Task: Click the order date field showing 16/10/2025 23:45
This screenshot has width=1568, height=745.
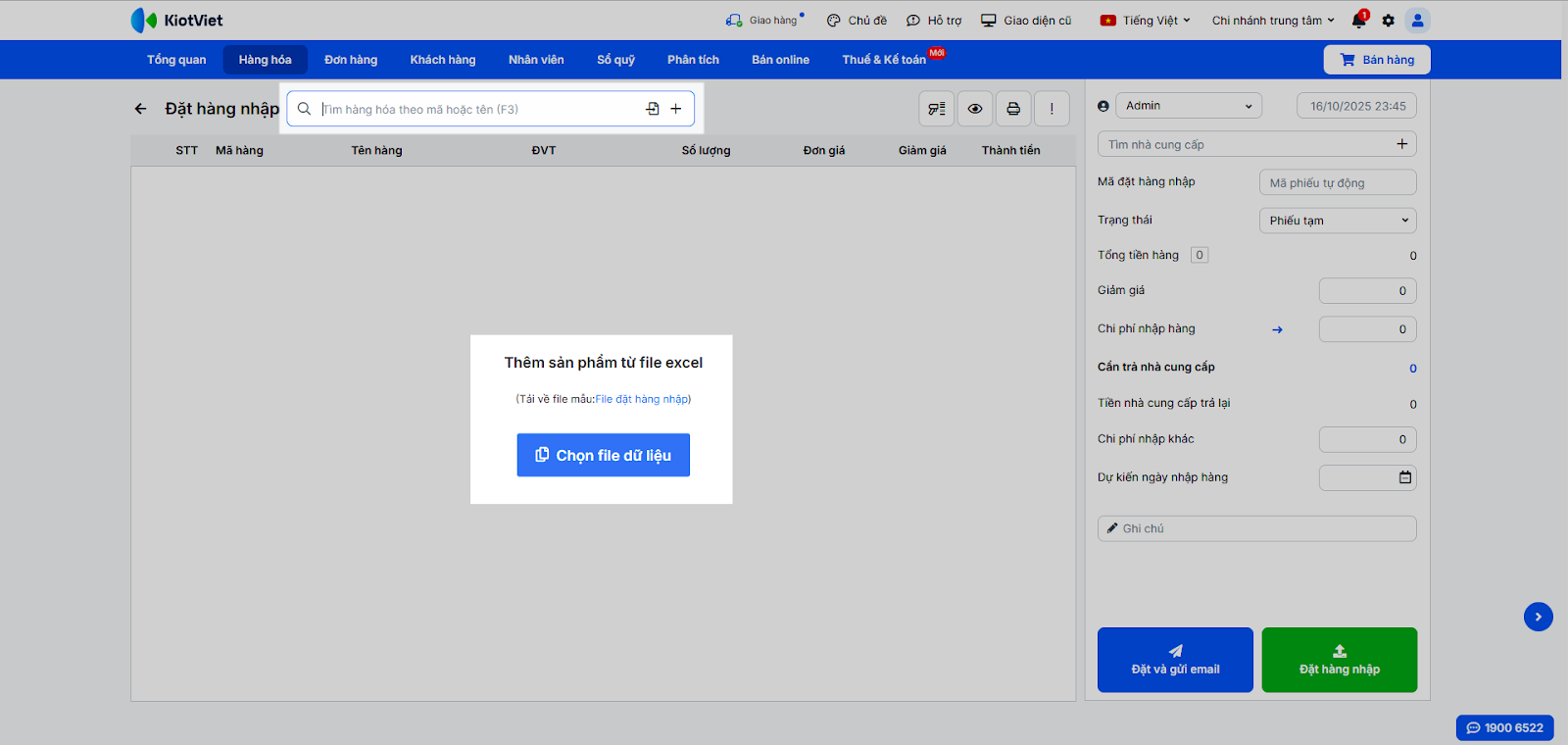Action: pyautogui.click(x=1356, y=106)
